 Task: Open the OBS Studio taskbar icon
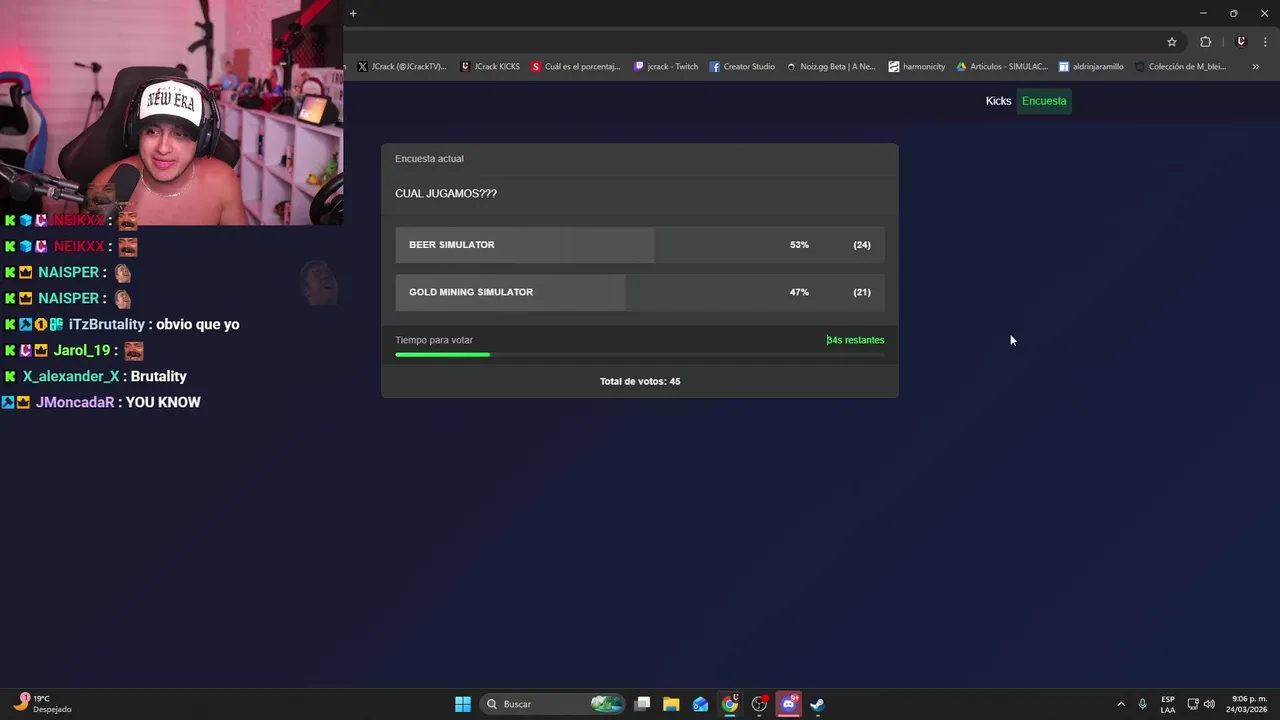pyautogui.click(x=759, y=704)
